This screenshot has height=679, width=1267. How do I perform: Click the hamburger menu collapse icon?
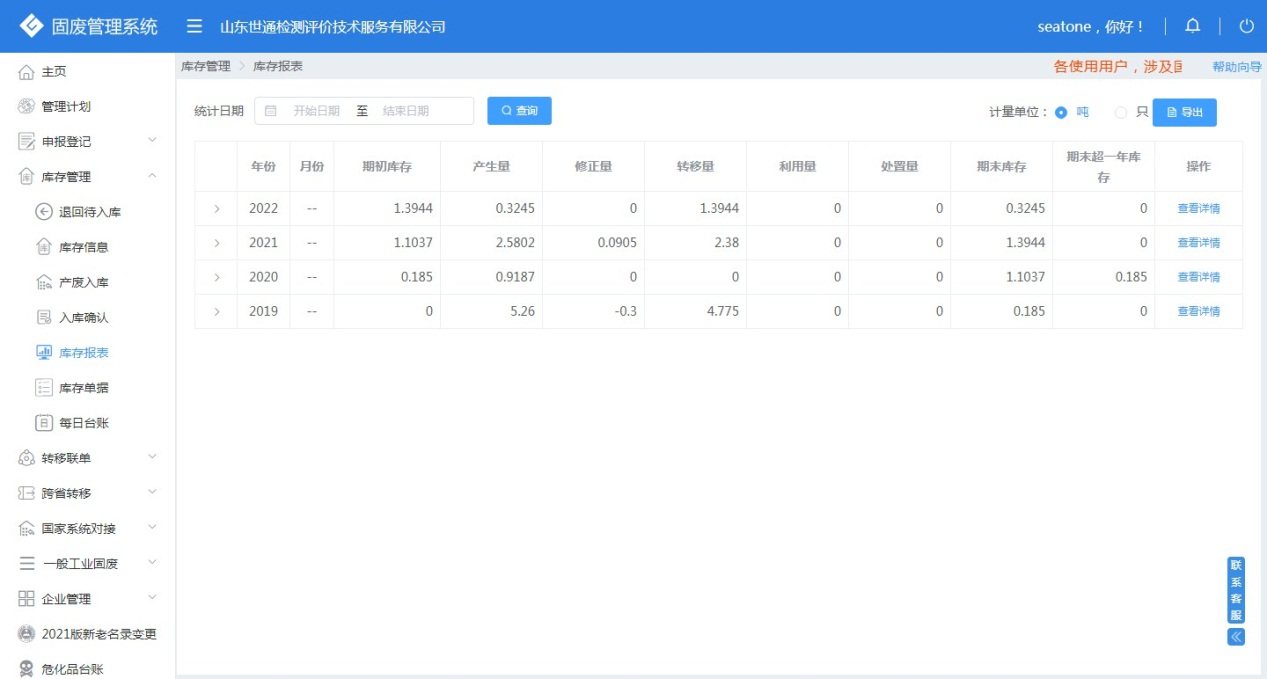[x=195, y=27]
